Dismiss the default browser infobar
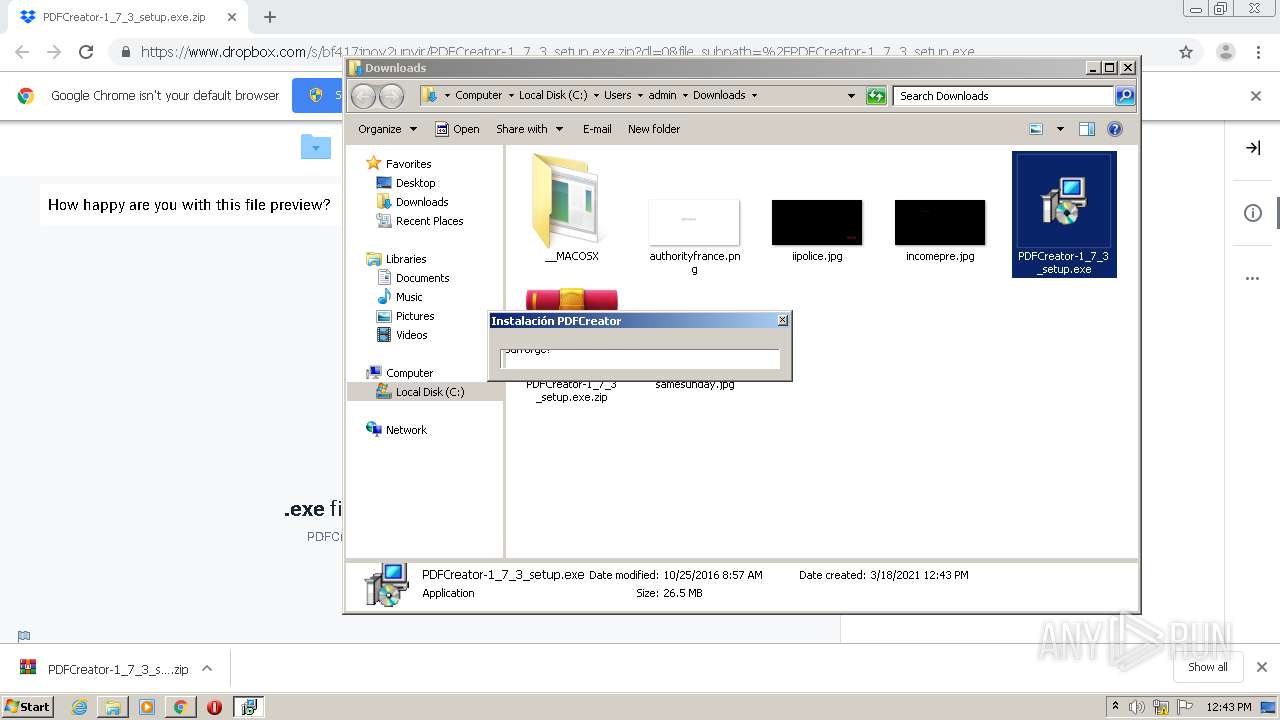1280x720 pixels. click(x=1256, y=96)
